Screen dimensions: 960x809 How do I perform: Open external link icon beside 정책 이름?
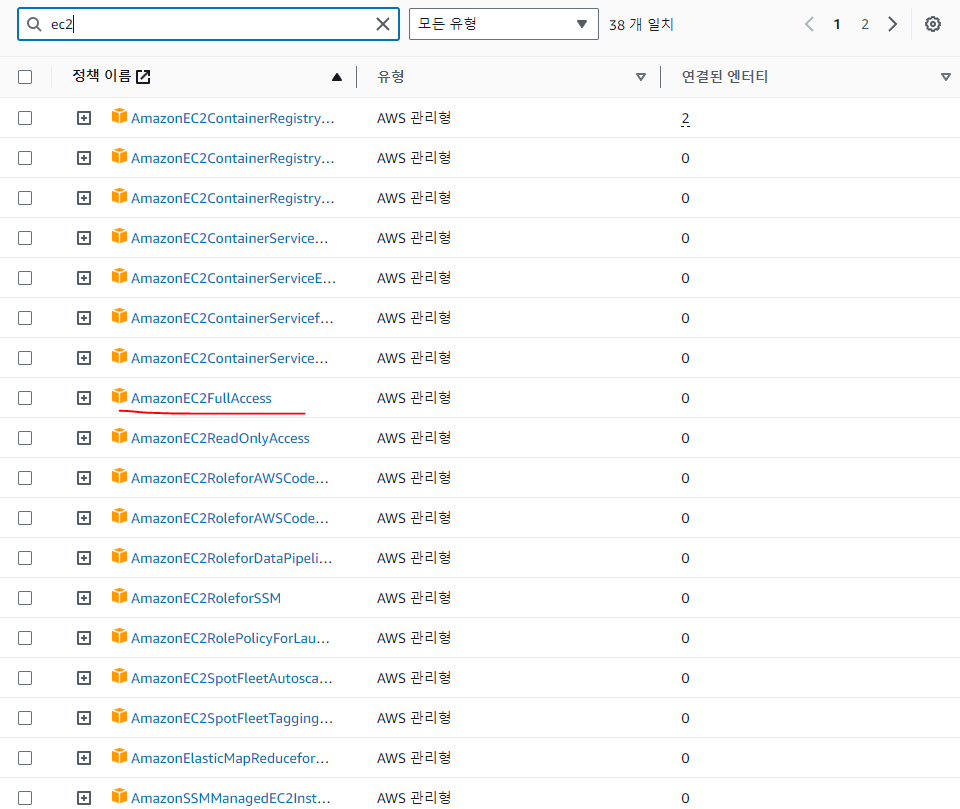[143, 77]
